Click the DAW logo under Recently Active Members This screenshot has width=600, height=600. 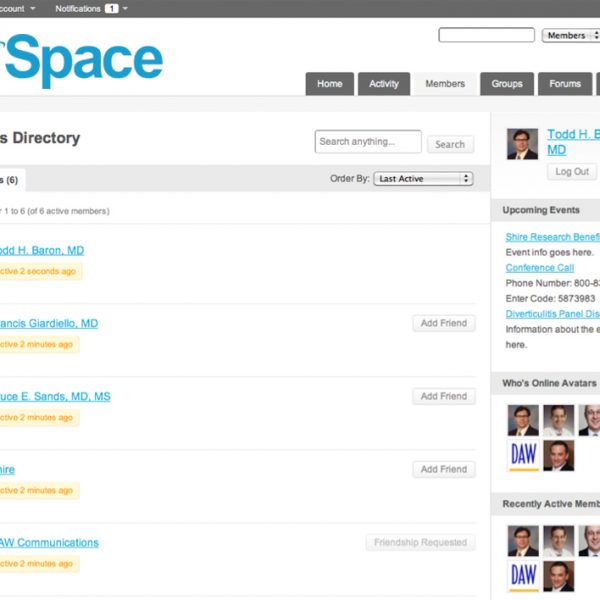click(x=523, y=576)
